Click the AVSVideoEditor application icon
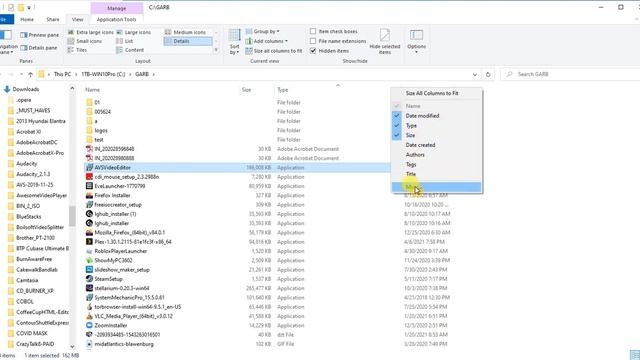This screenshot has width=640, height=360. pyautogui.click(x=89, y=168)
